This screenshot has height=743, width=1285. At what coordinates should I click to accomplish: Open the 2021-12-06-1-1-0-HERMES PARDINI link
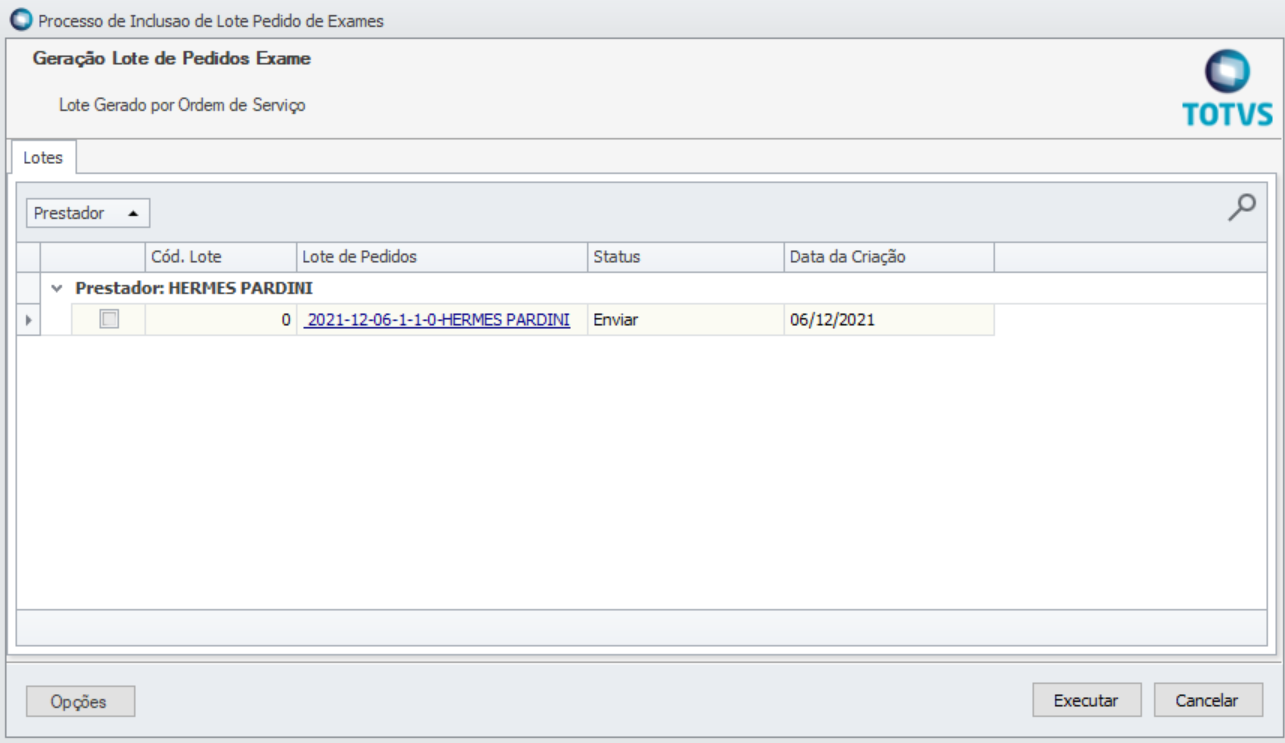tap(437, 320)
